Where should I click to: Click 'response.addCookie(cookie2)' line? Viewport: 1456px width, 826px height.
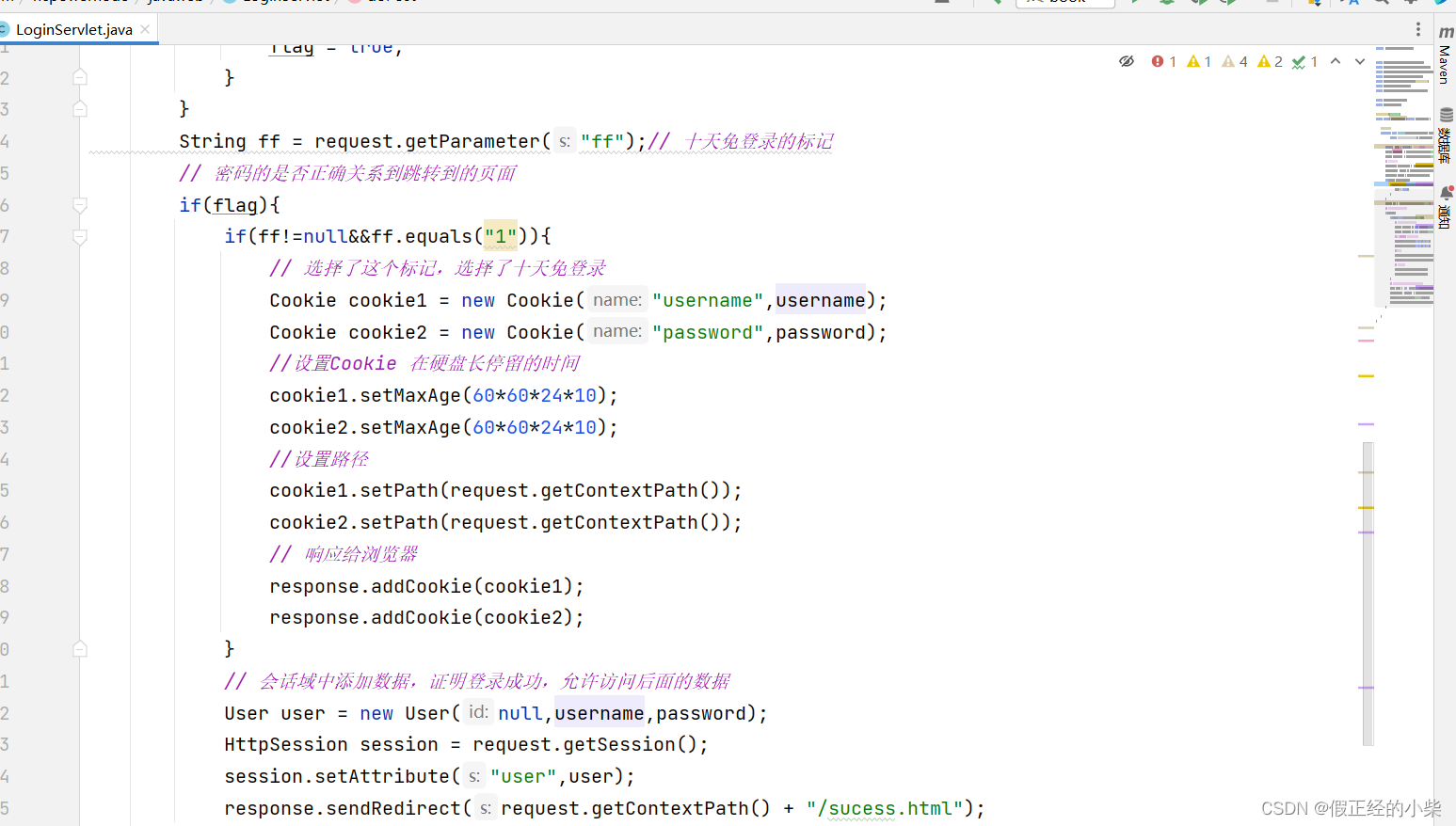click(426, 618)
